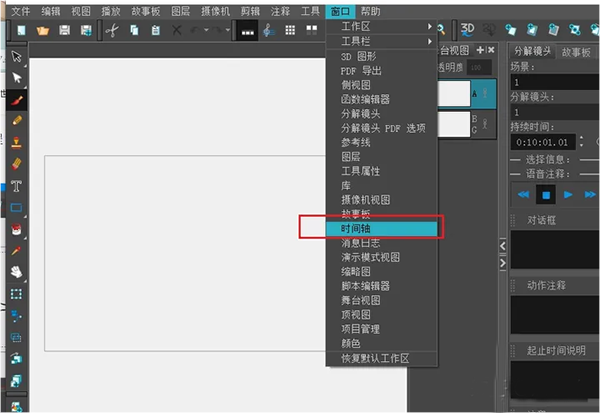
Task: Close the stage view panel
Action: point(491,50)
